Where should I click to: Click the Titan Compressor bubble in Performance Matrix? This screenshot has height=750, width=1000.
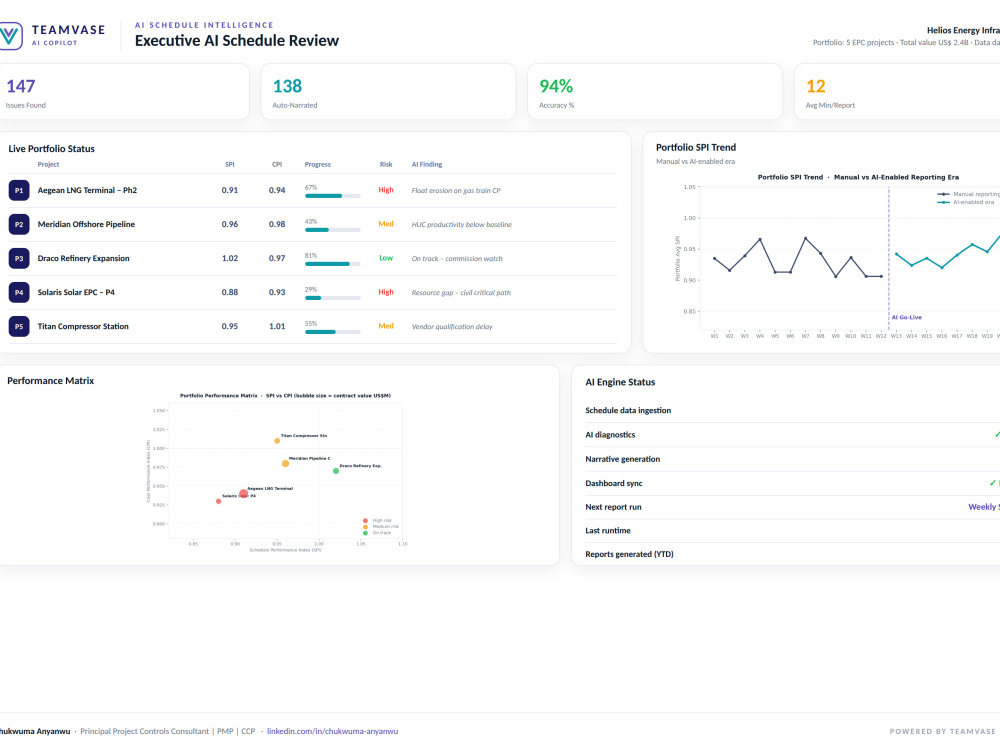click(x=277, y=441)
